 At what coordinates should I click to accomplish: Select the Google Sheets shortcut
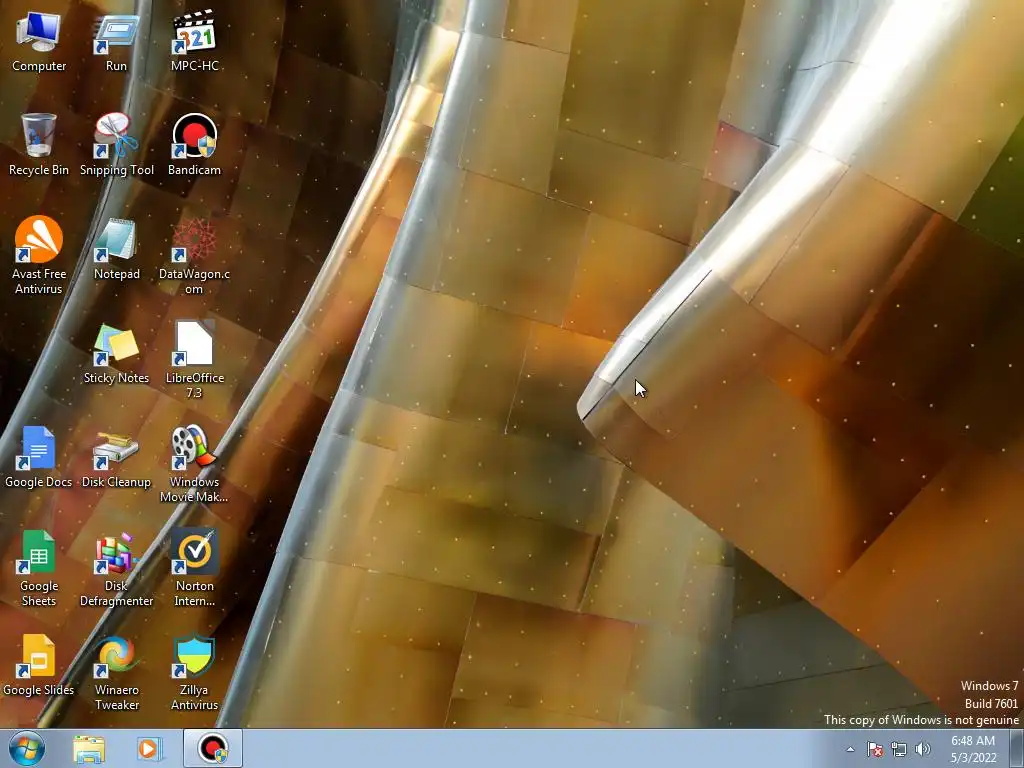point(39,568)
